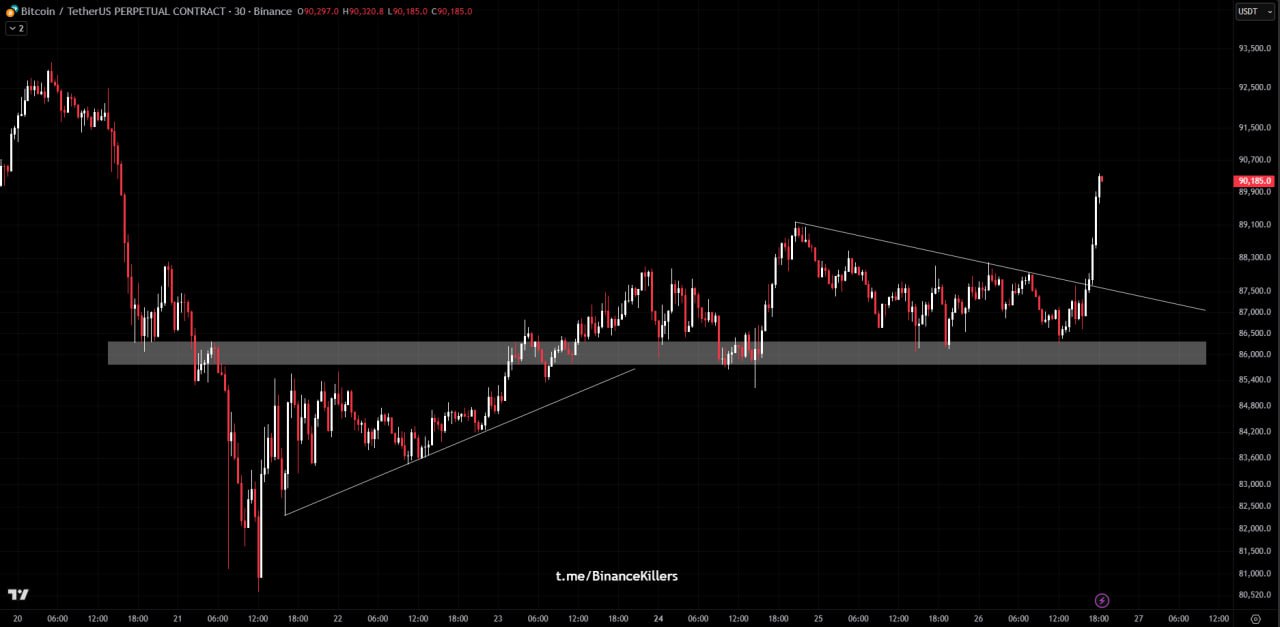Open the USDT currency dropdown
The height and width of the screenshot is (627, 1280).
point(1250,12)
